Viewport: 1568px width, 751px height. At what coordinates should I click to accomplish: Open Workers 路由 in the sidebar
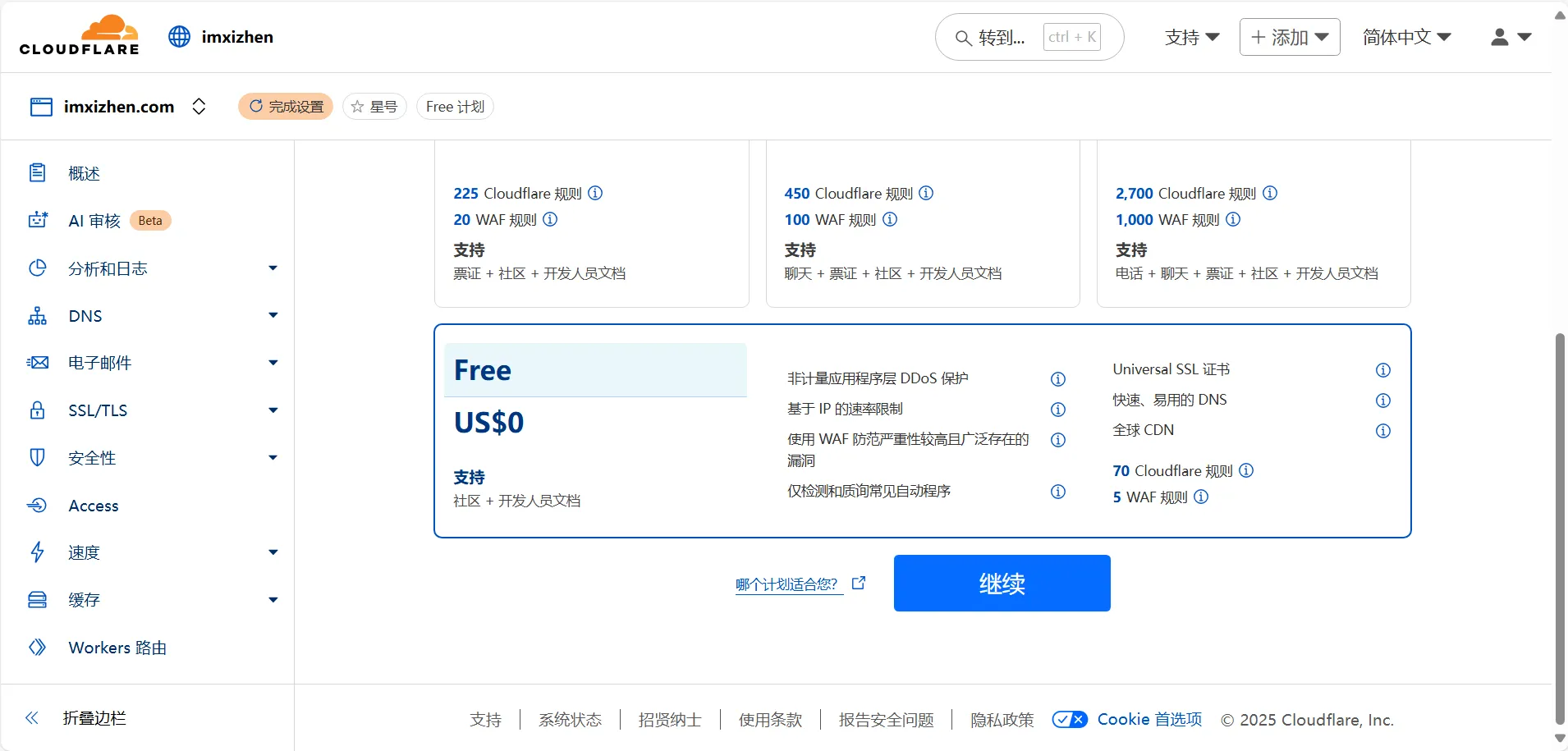pos(117,648)
